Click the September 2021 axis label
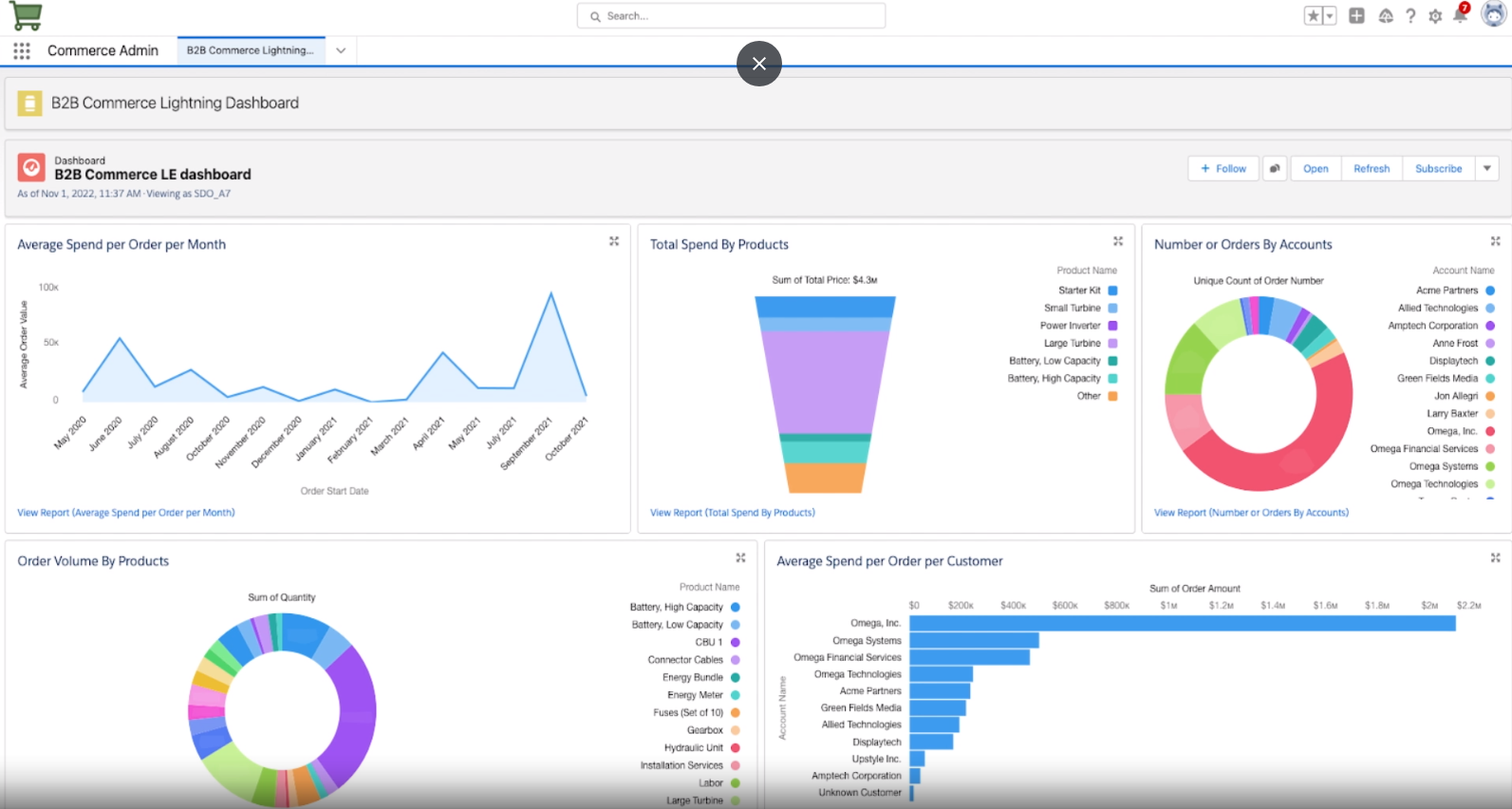 527,443
